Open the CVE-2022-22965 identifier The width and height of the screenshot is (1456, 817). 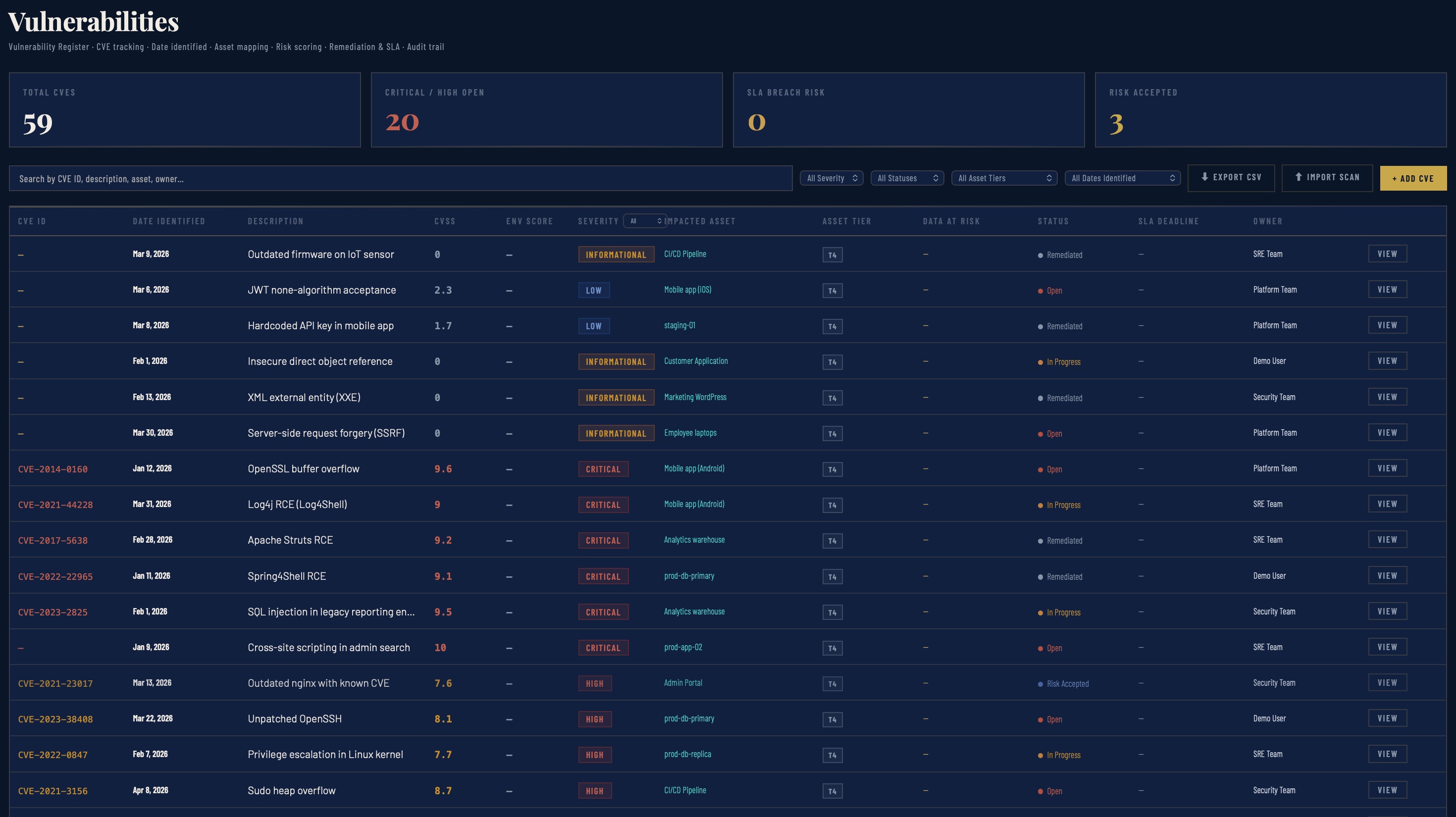click(55, 576)
